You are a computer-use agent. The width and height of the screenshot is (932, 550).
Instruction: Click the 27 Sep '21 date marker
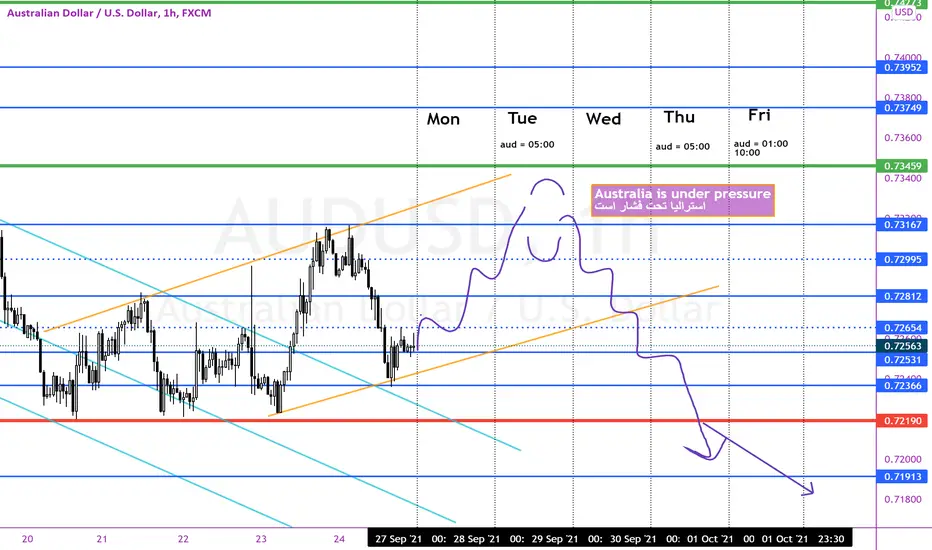[x=398, y=539]
